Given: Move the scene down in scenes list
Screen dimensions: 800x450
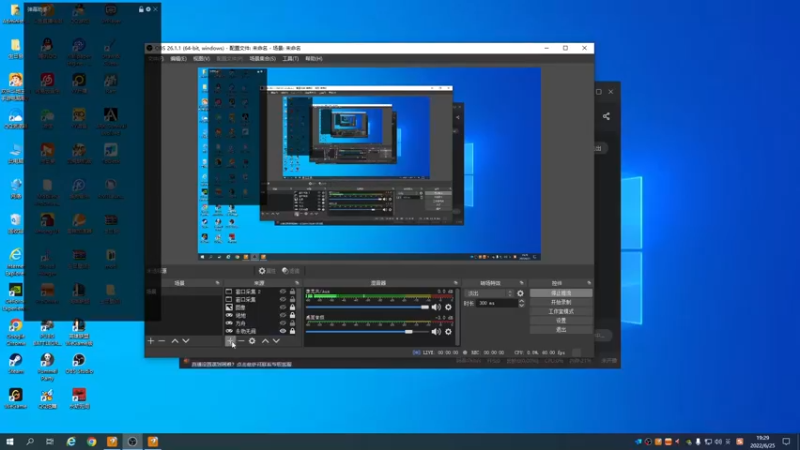Looking at the screenshot, I should click(186, 341).
